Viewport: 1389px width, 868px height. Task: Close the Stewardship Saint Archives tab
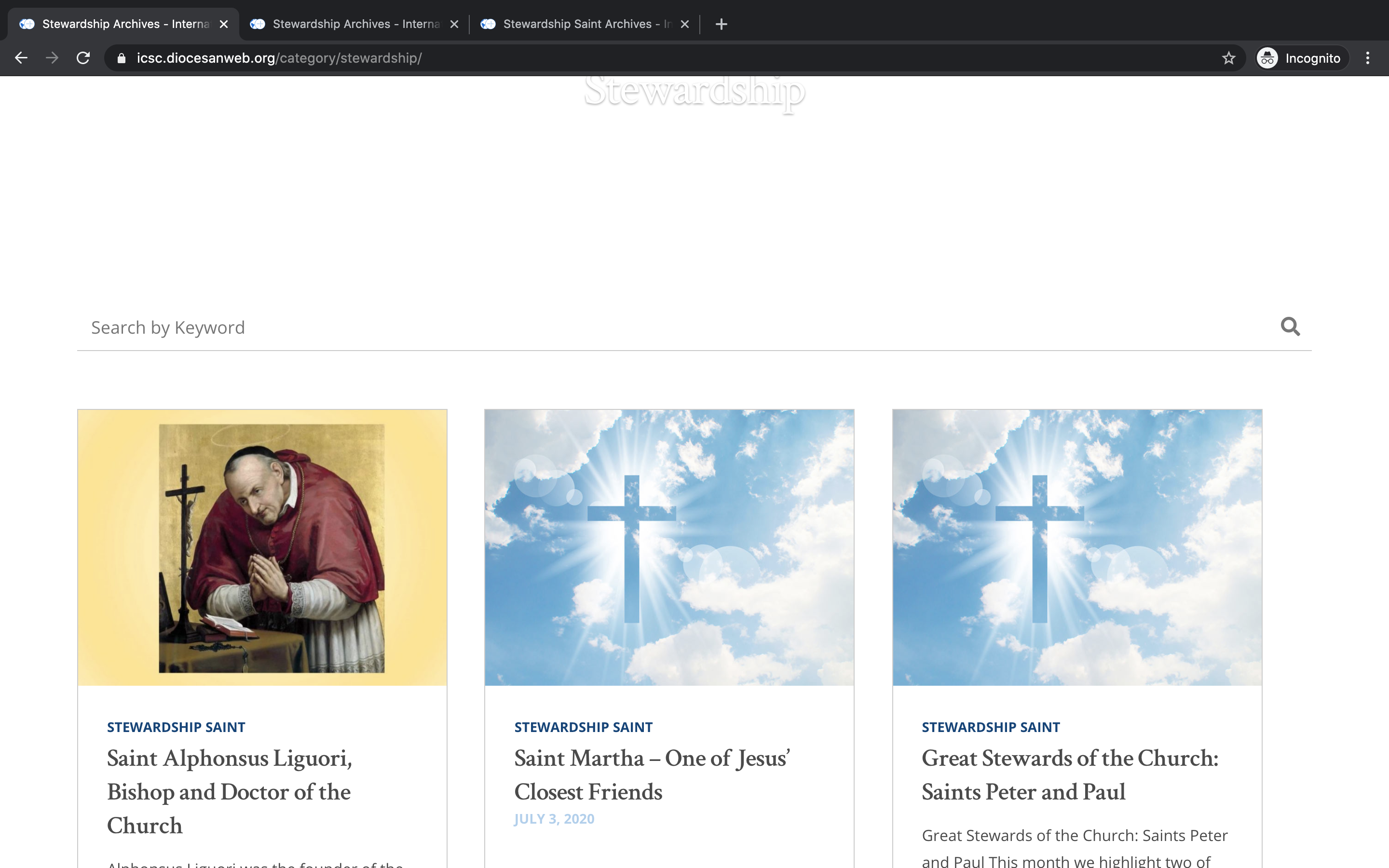(684, 24)
